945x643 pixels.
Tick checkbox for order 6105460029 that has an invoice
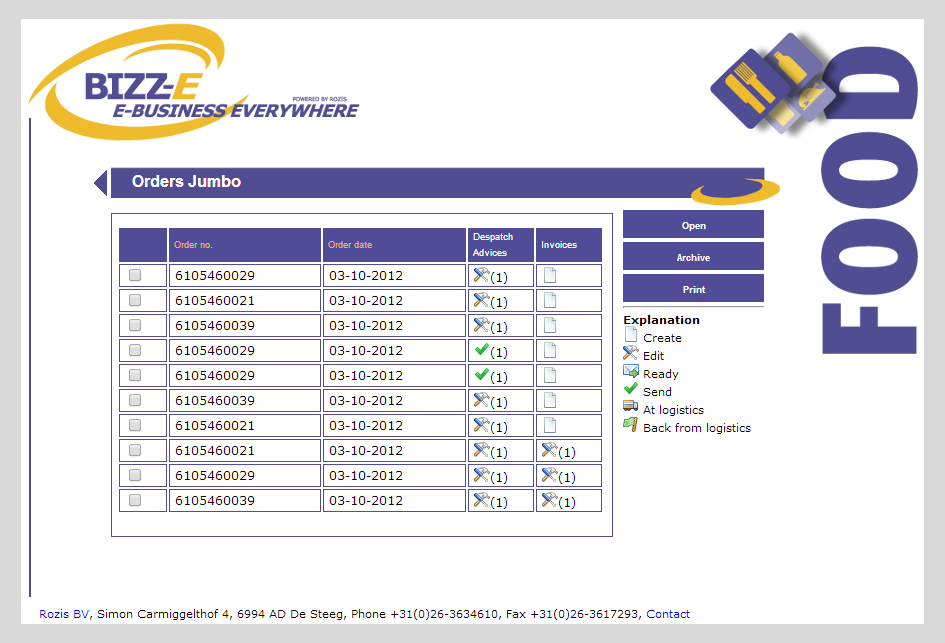coord(135,475)
